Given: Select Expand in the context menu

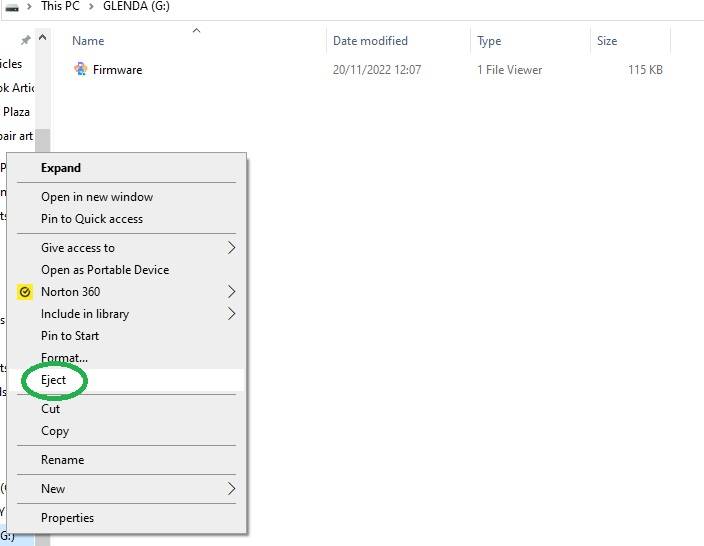Looking at the screenshot, I should point(127,168).
